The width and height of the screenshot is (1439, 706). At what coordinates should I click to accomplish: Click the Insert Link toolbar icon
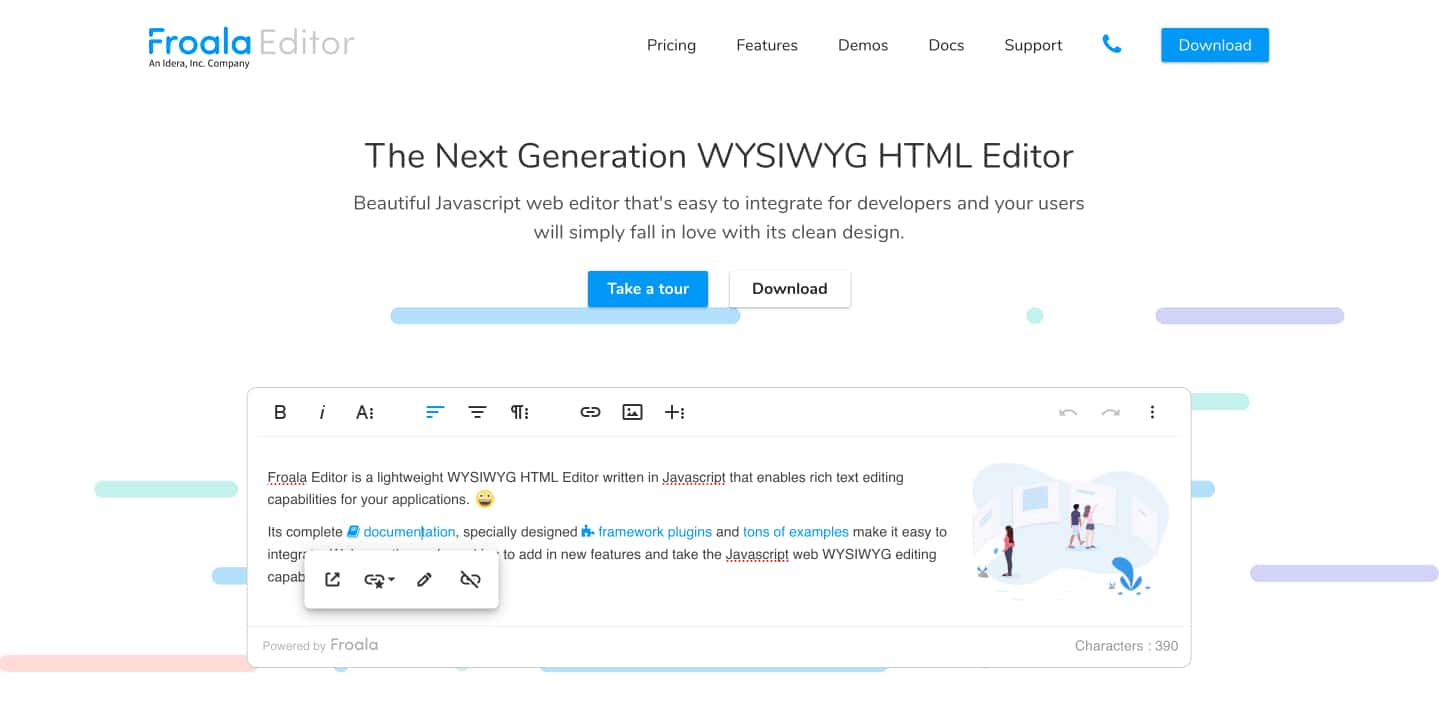590,412
